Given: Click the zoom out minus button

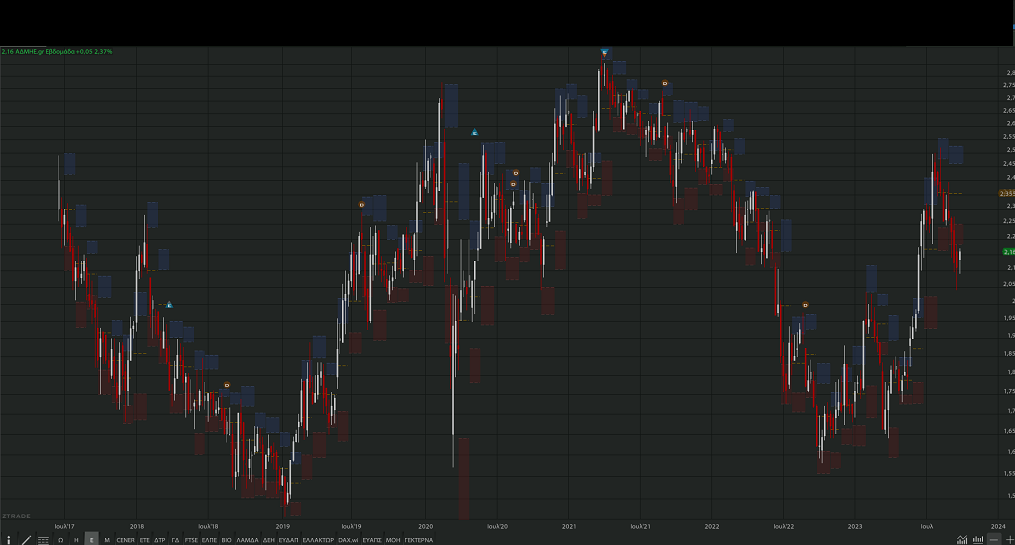Looking at the screenshot, I should click(x=994, y=539).
